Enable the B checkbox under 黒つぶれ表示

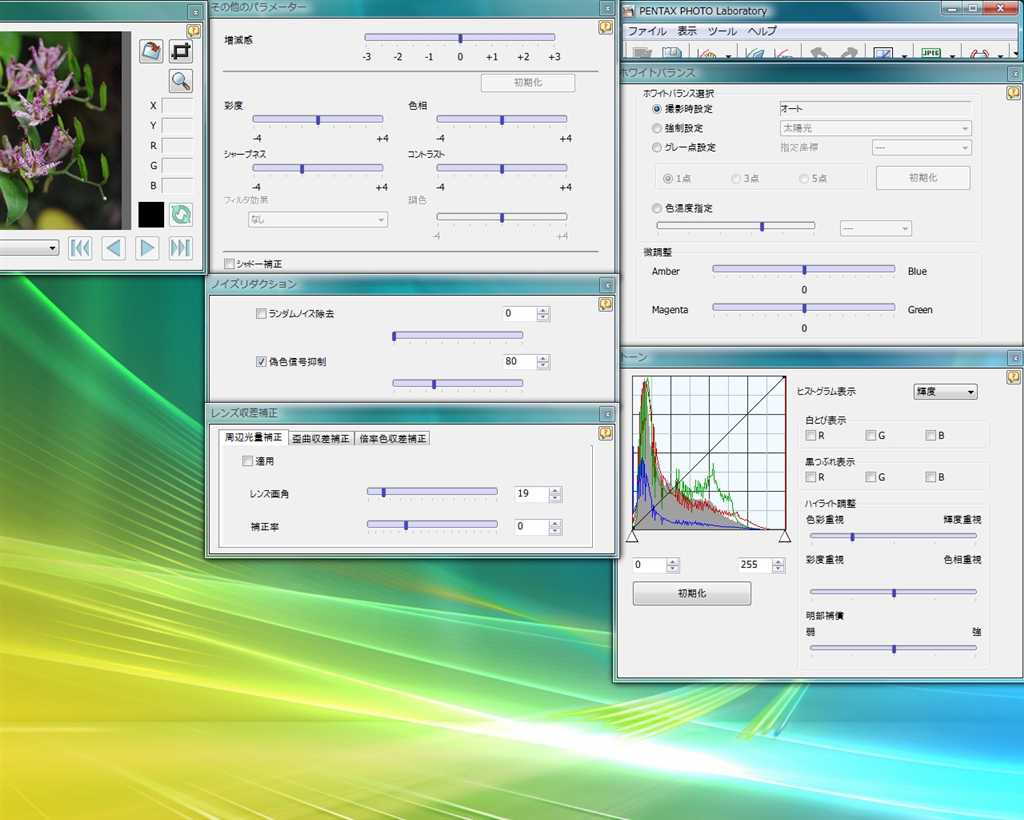931,477
